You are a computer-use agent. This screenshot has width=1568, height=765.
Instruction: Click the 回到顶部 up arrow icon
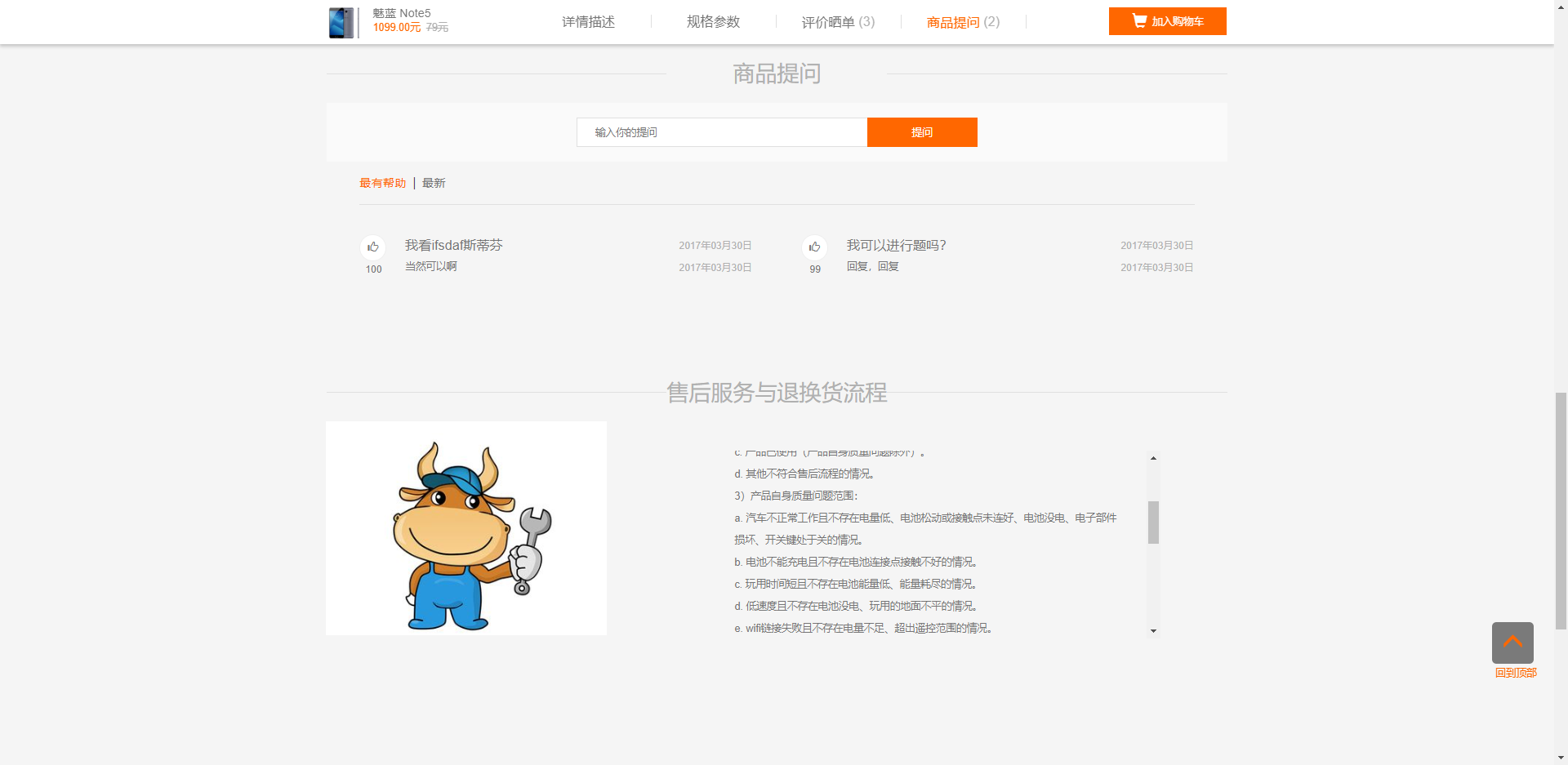[x=1512, y=643]
